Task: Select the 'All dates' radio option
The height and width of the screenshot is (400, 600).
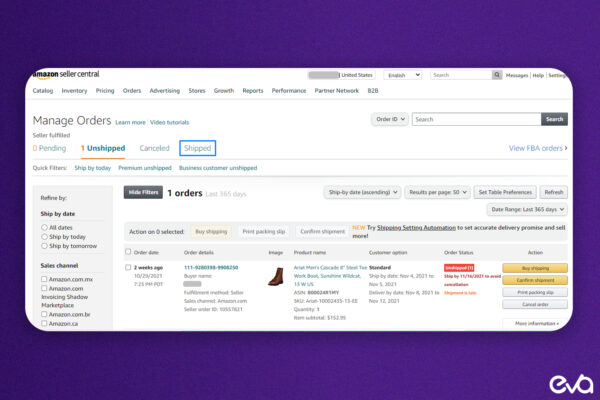Action: pyautogui.click(x=43, y=227)
